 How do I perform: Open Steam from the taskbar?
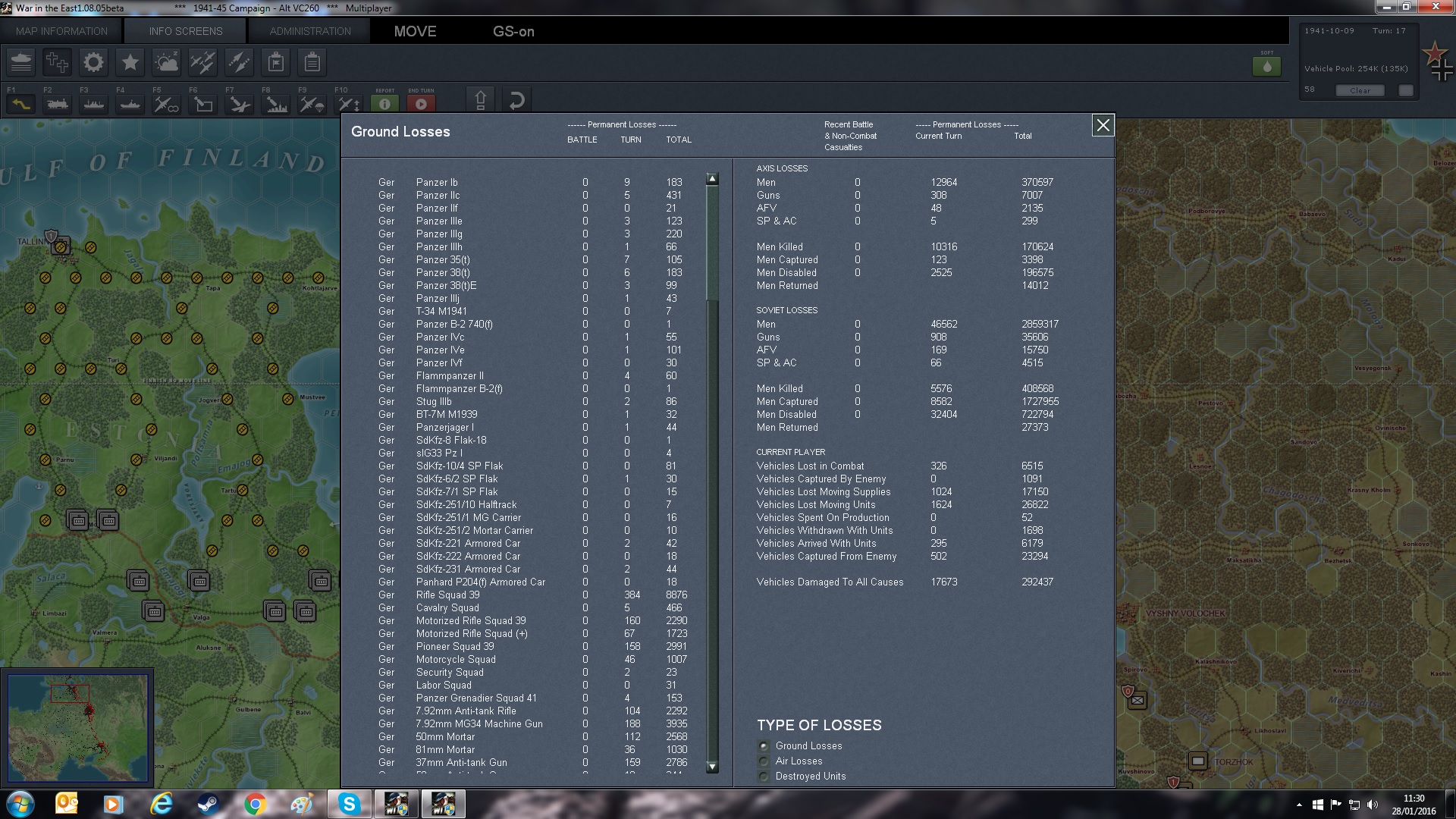(x=208, y=804)
